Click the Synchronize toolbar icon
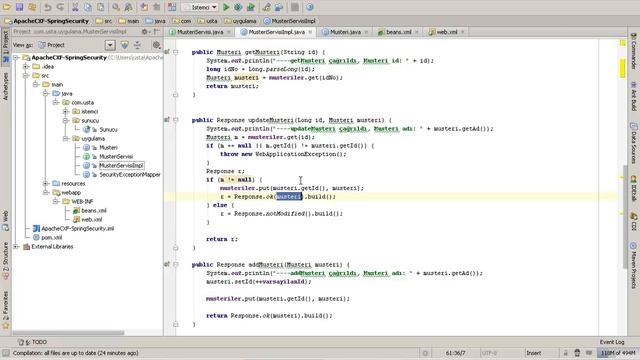The height and width of the screenshot is (360, 640). pos(32,7)
